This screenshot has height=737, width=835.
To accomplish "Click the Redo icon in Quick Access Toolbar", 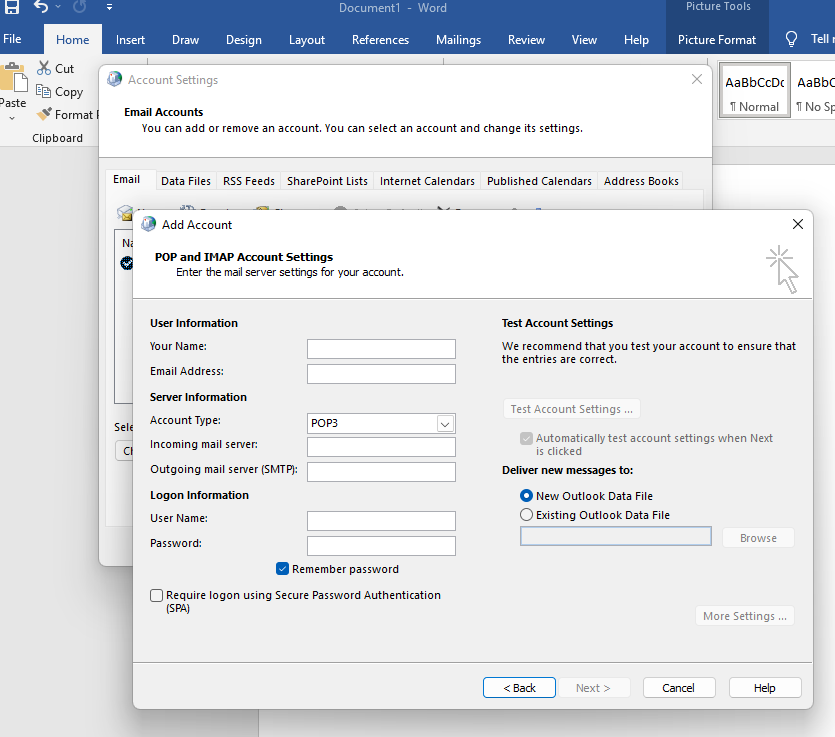I will pos(79,6).
